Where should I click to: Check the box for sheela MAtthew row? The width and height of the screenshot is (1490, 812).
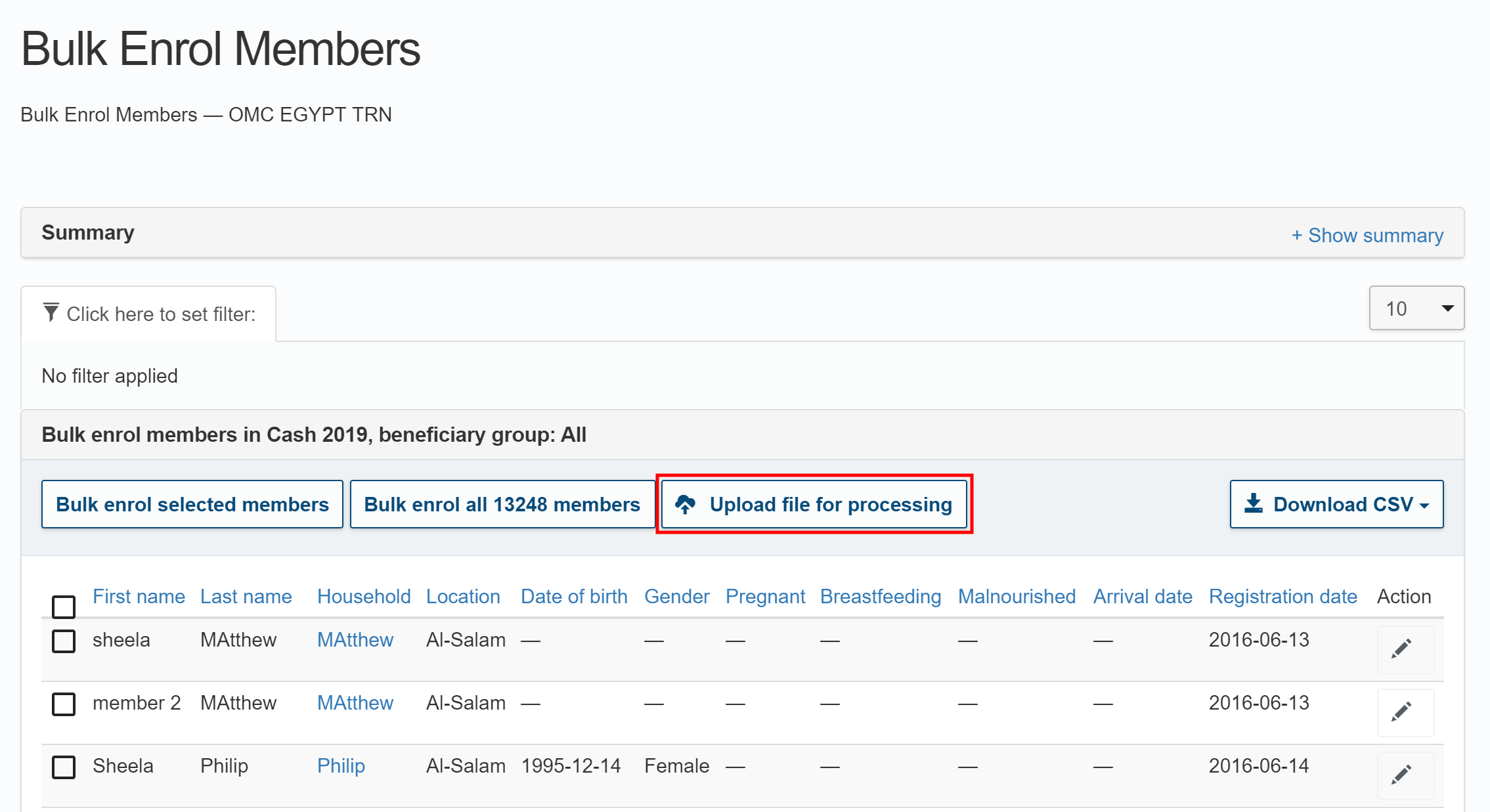tap(64, 641)
